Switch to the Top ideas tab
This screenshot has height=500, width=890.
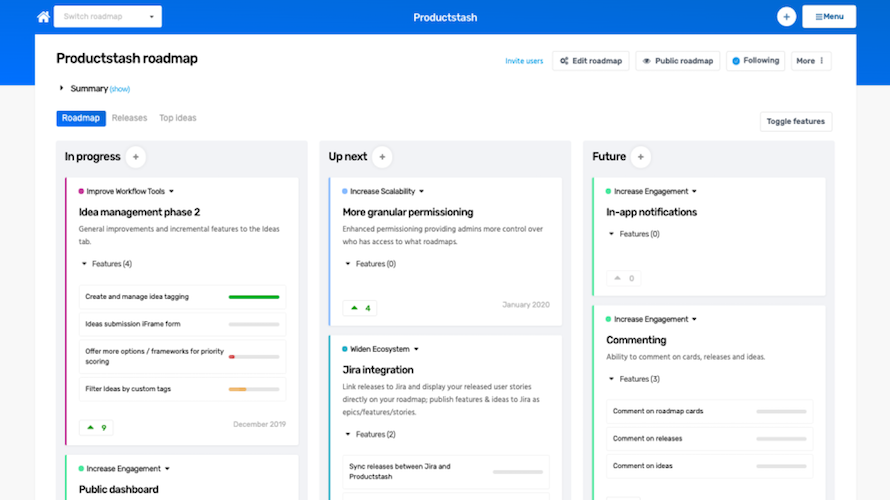click(x=178, y=118)
